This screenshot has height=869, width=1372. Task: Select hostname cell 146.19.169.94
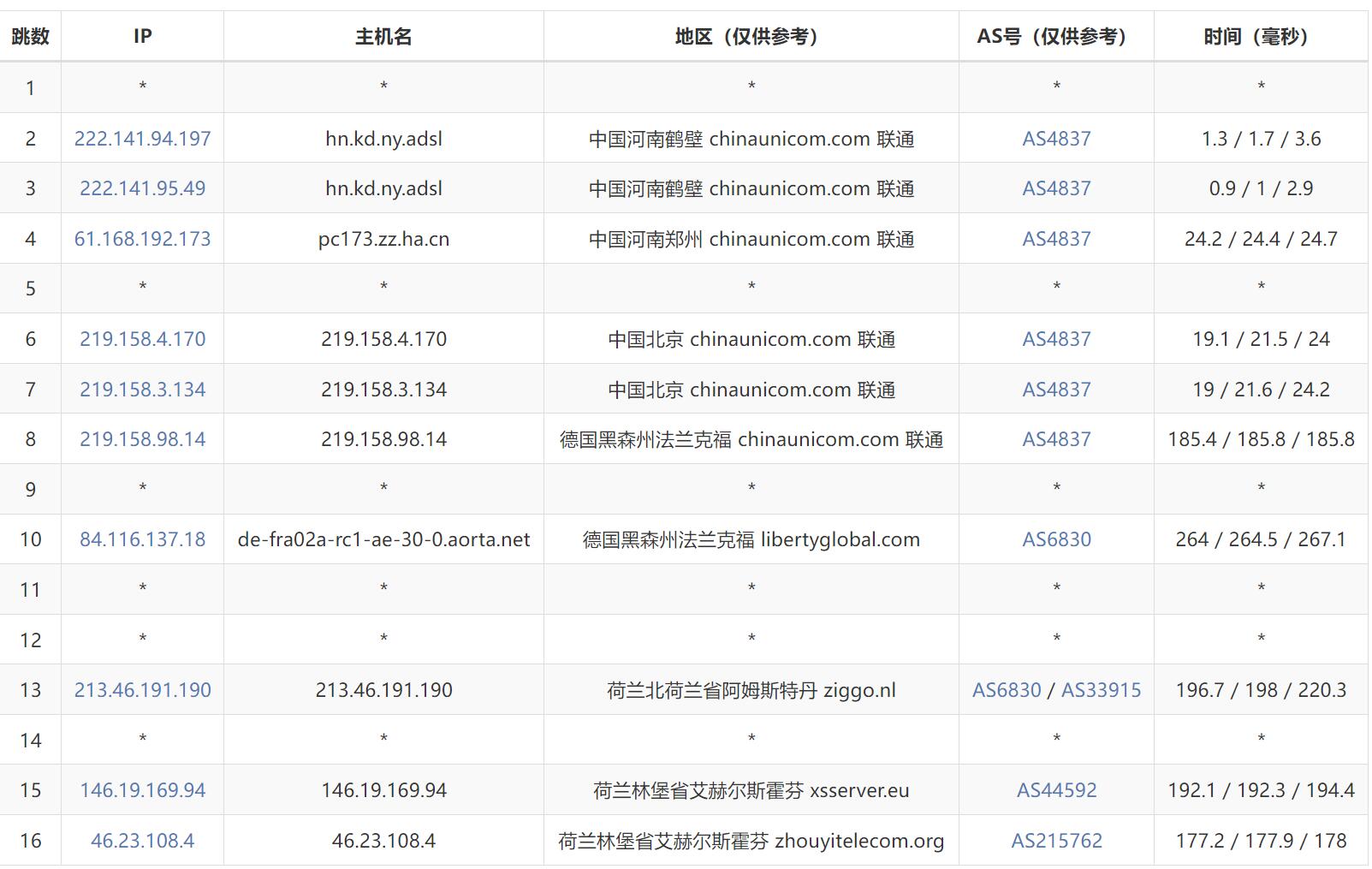pos(383,790)
